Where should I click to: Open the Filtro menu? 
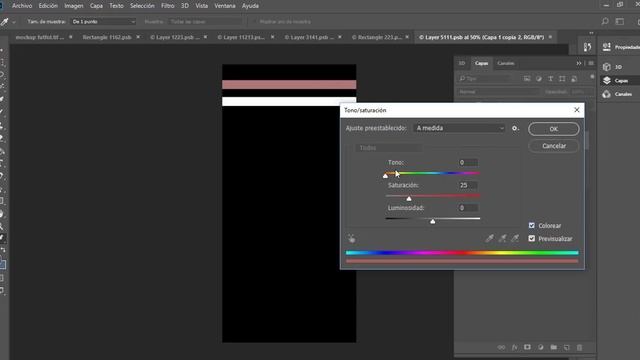click(x=167, y=6)
